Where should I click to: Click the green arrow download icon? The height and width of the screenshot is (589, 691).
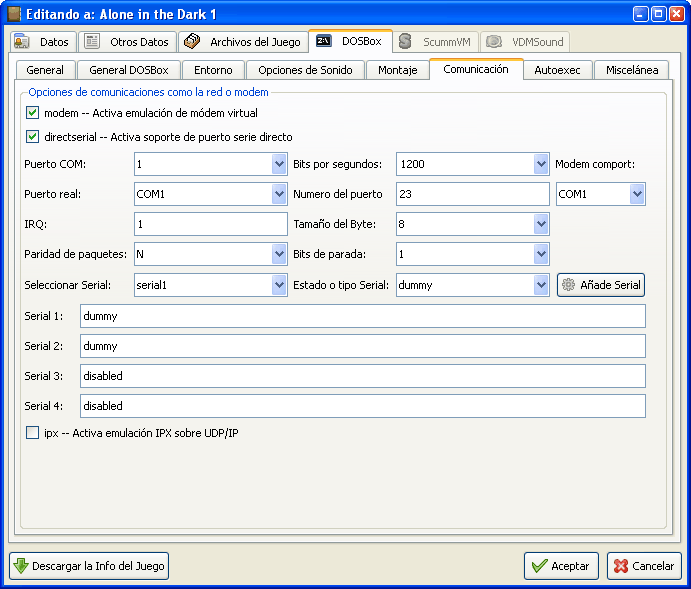click(x=21, y=566)
